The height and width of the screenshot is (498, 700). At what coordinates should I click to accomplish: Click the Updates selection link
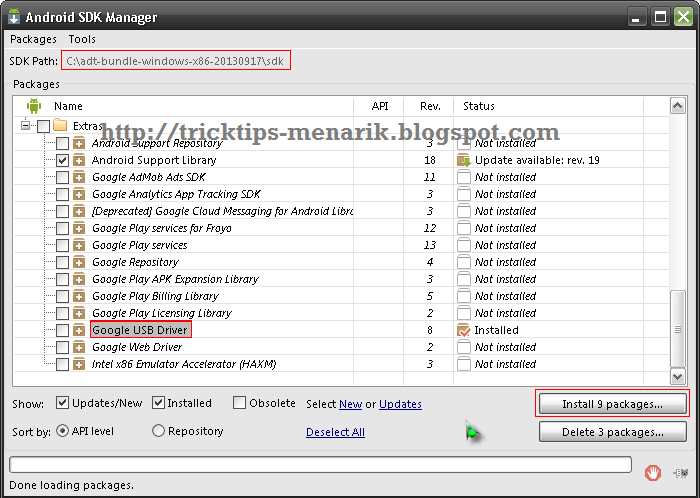pyautogui.click(x=400, y=404)
